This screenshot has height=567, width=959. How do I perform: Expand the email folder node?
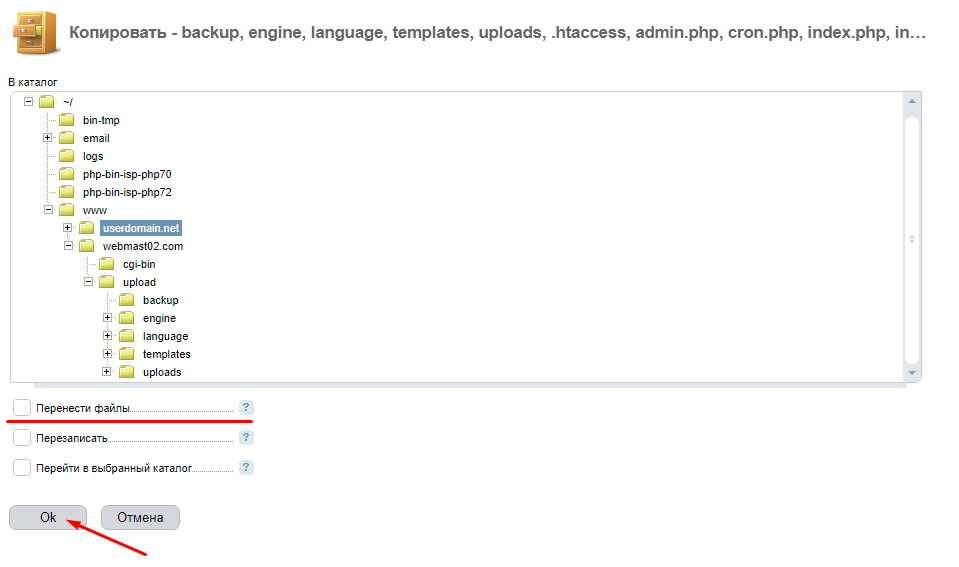pyautogui.click(x=47, y=138)
